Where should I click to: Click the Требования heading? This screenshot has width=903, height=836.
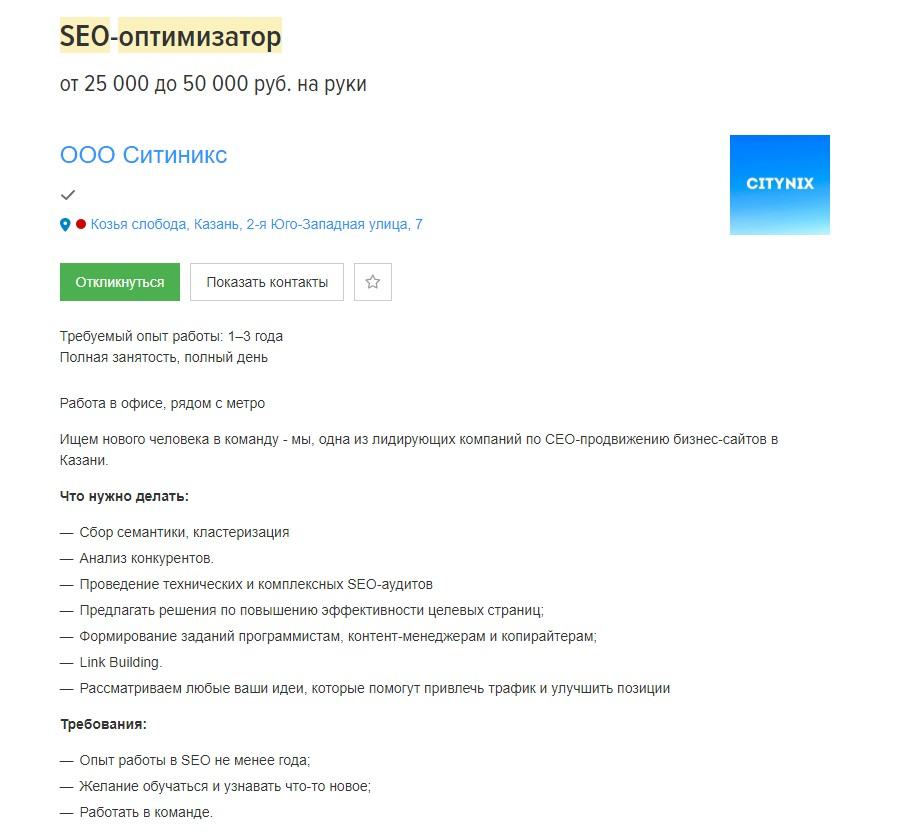click(x=103, y=724)
